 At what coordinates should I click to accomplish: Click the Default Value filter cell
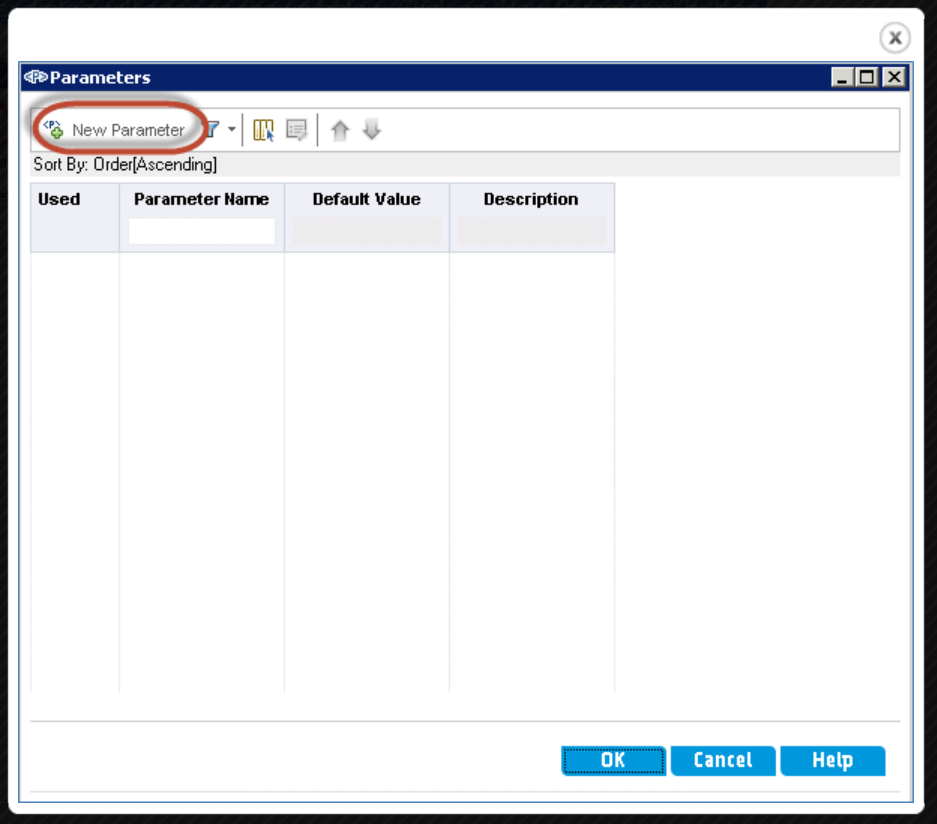[x=366, y=231]
